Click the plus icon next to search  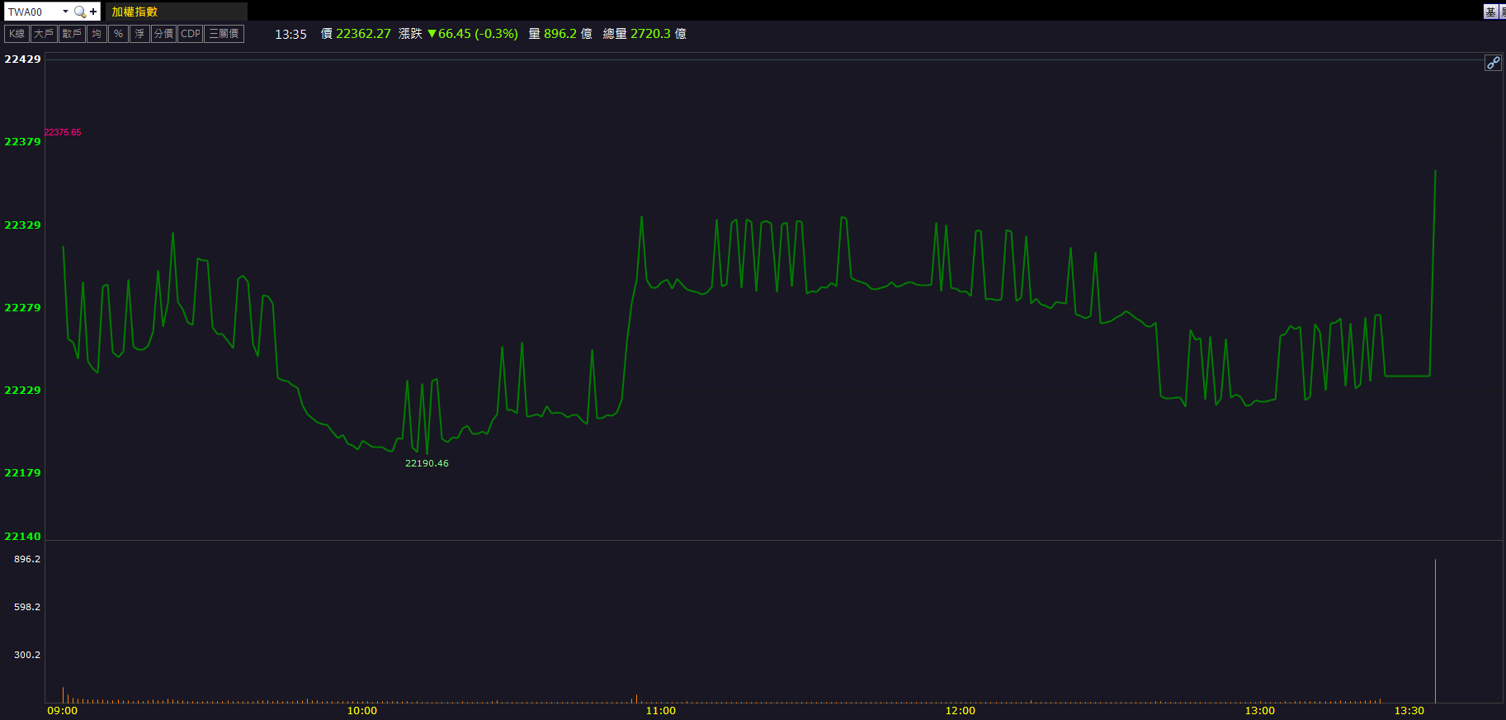pyautogui.click(x=94, y=12)
